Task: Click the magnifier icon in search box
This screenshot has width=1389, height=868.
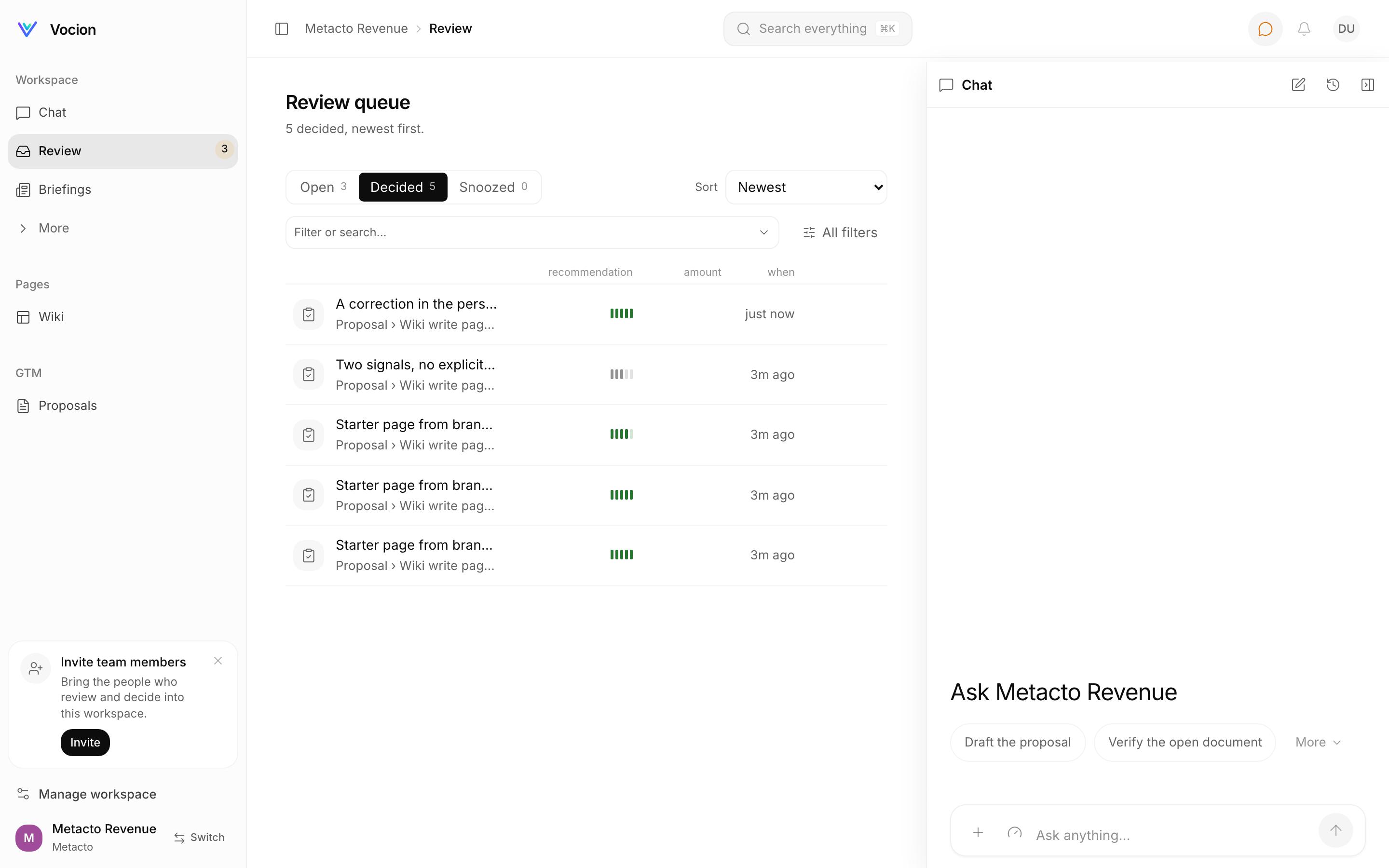Action: tap(743, 29)
